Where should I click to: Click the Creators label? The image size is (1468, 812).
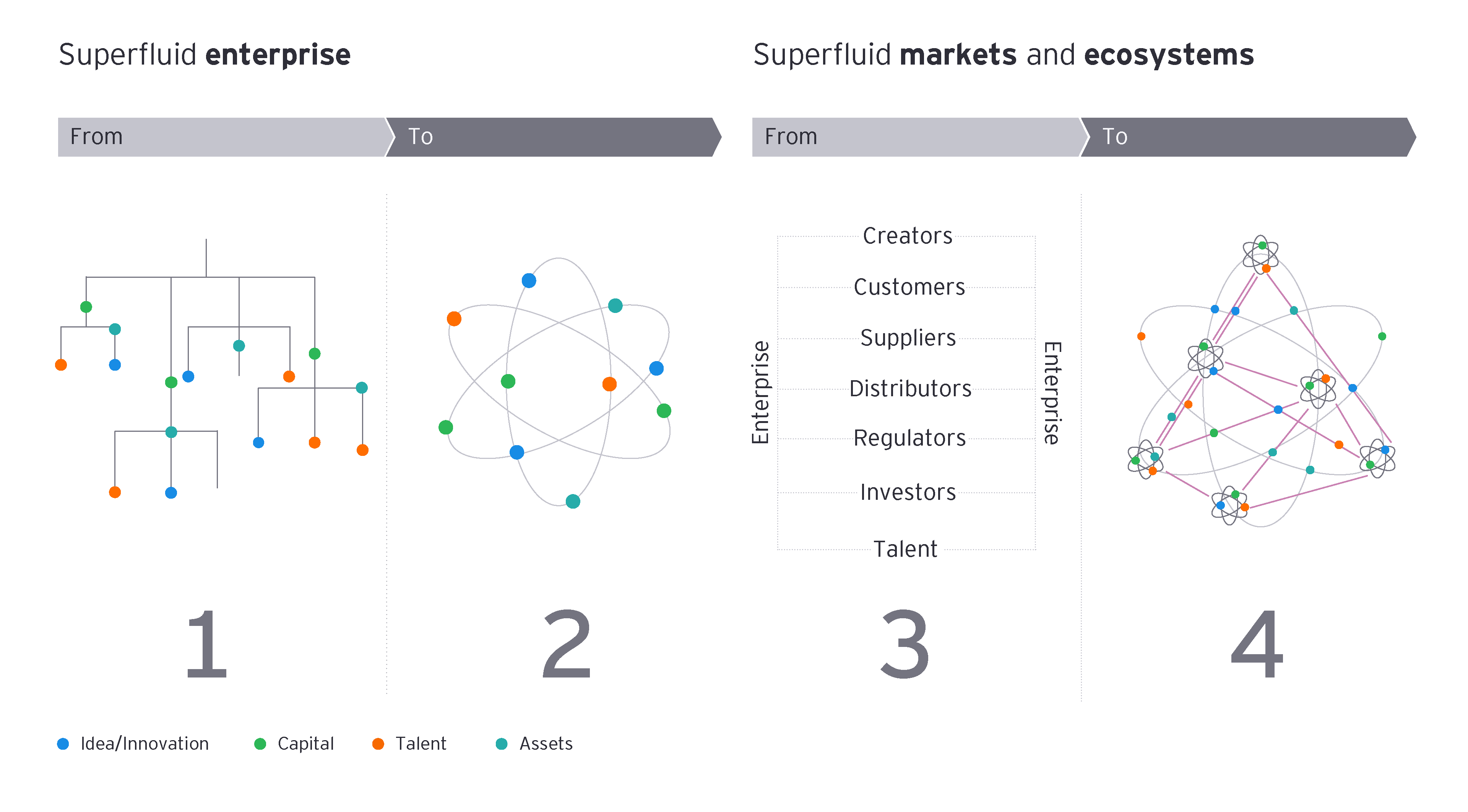pyautogui.click(x=907, y=236)
